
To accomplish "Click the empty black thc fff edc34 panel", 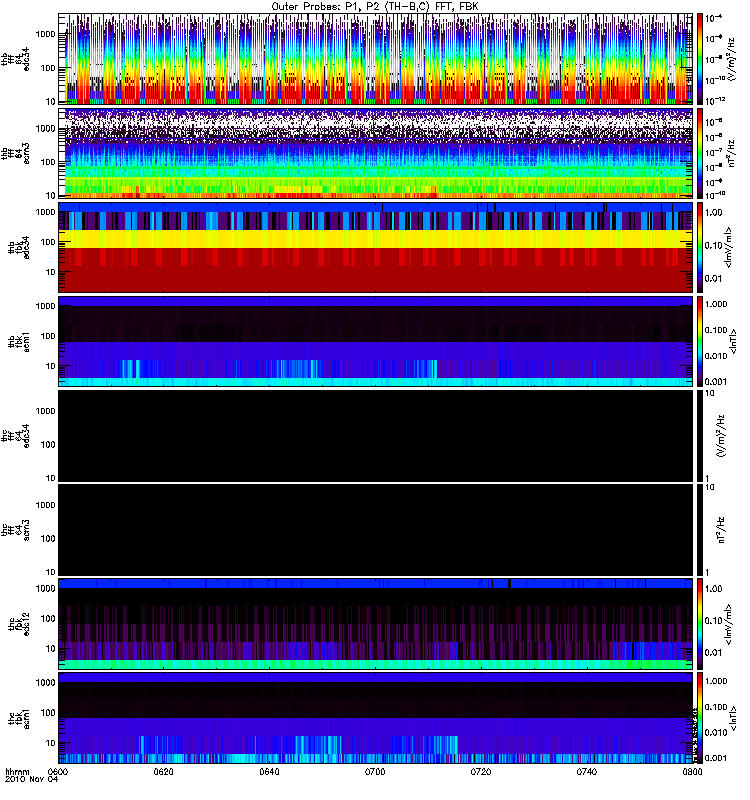I will 376,436.
